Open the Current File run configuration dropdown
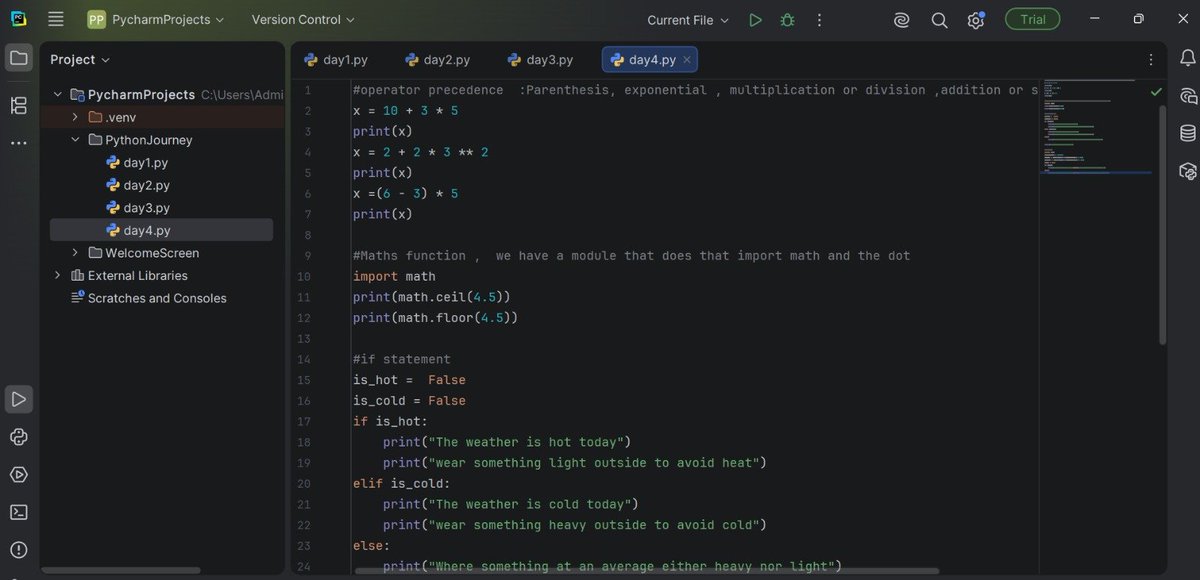1200x580 pixels. click(x=688, y=20)
